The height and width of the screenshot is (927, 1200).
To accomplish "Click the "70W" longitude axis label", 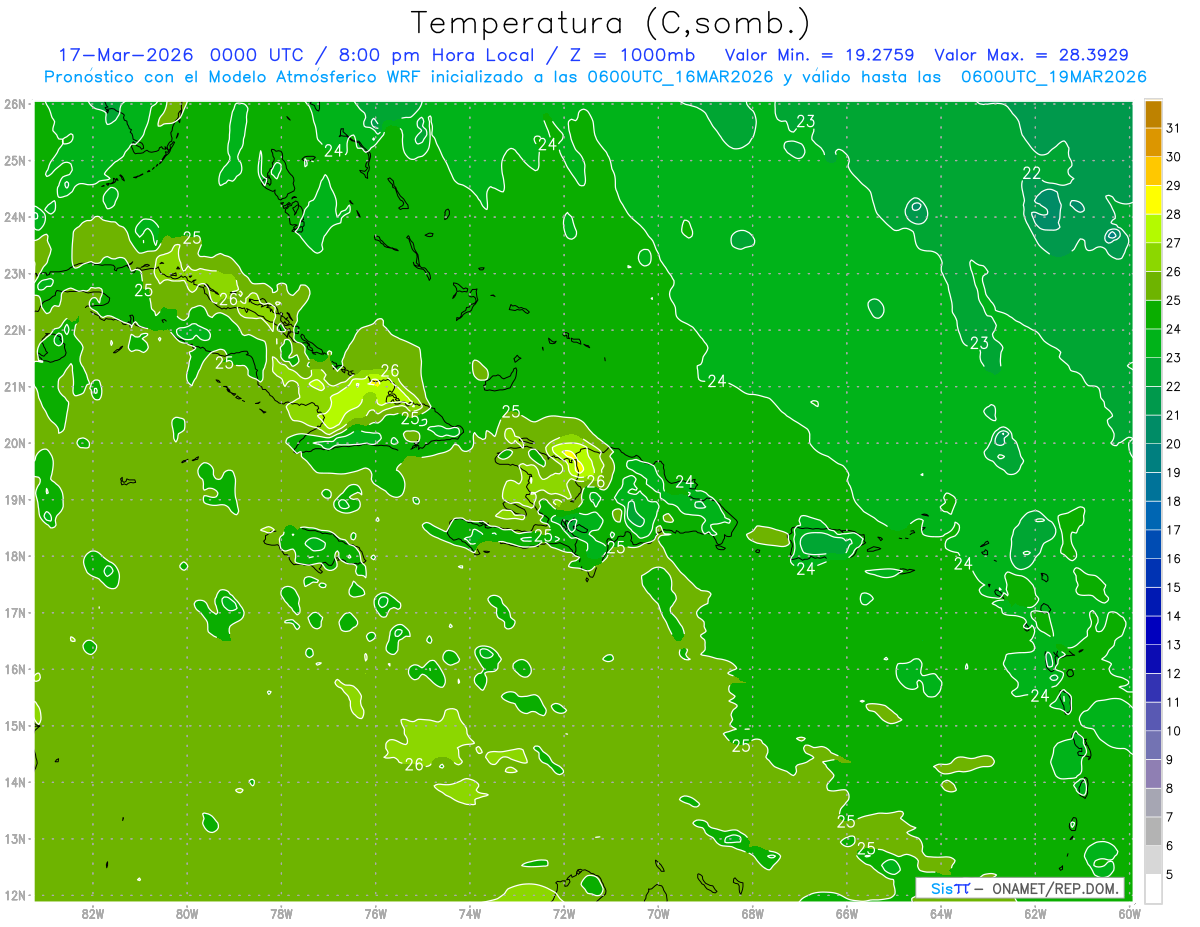I will [658, 913].
